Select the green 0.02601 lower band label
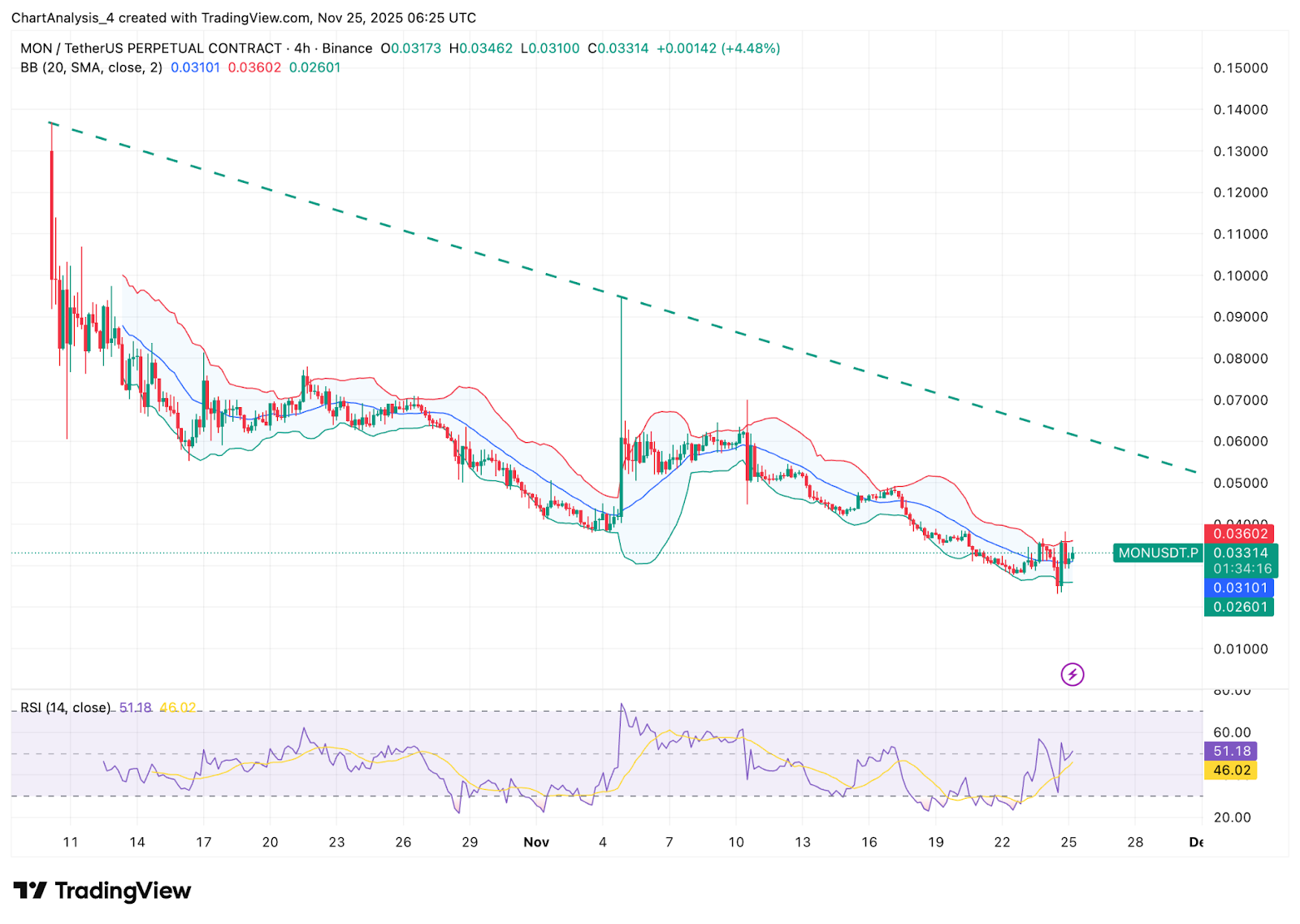 tap(1240, 607)
